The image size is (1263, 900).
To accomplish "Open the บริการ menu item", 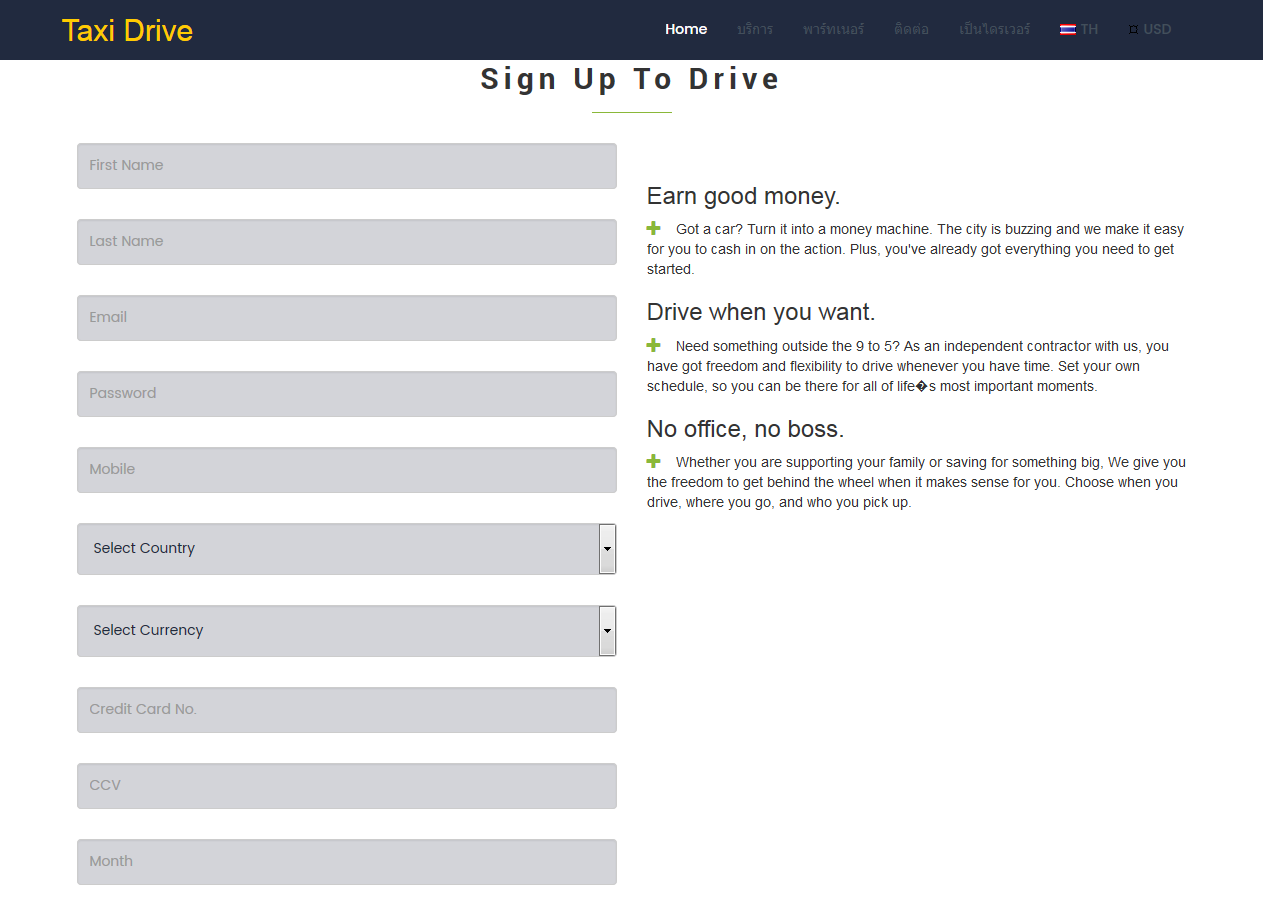I will (x=755, y=29).
